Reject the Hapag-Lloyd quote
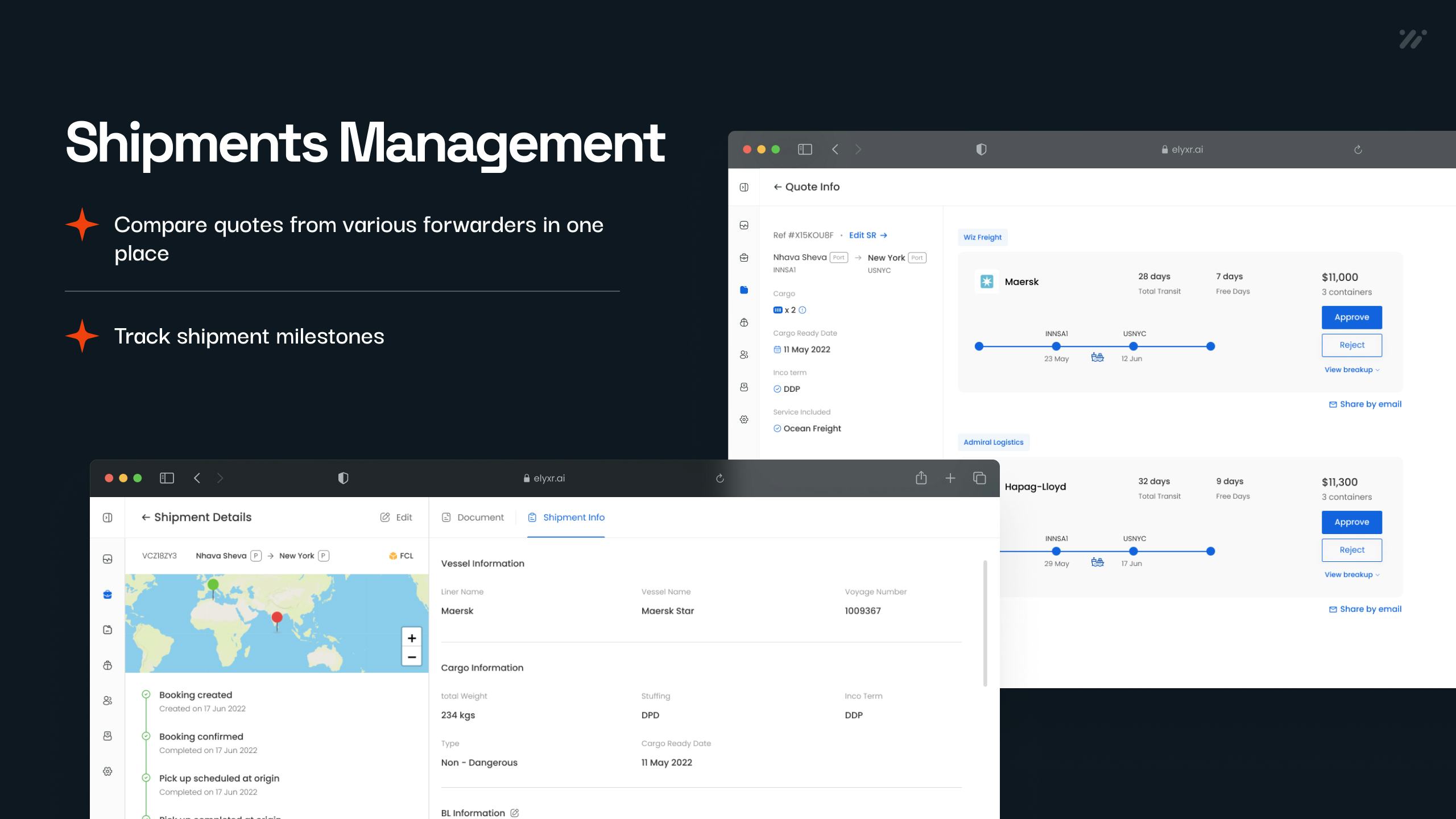The width and height of the screenshot is (1456, 819). tap(1352, 549)
